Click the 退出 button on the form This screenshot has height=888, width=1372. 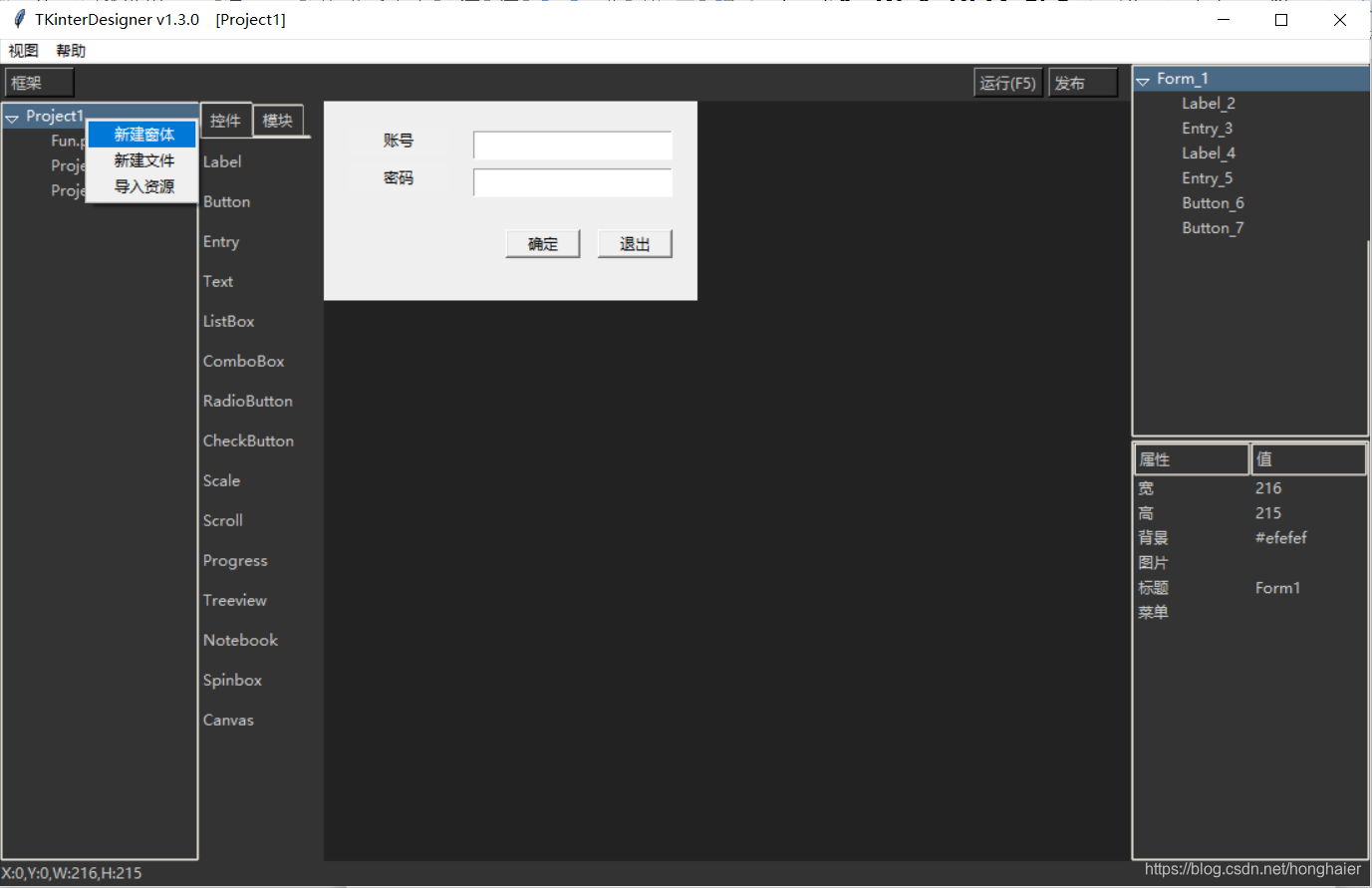tap(635, 244)
